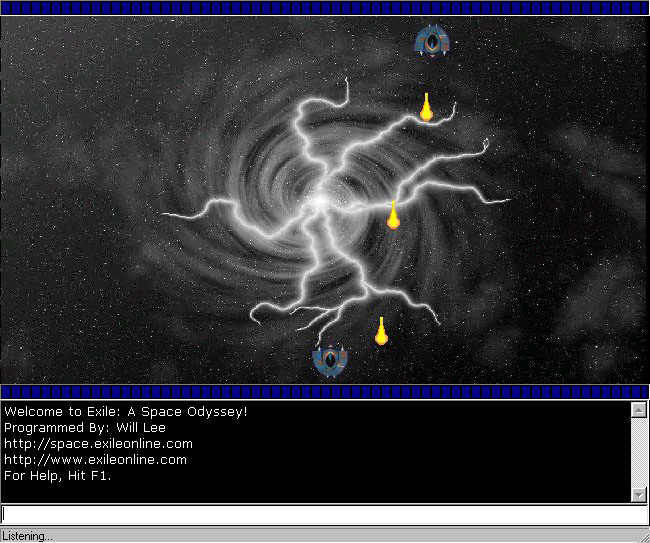Click the chat log scroll down arrow
Viewport: 650px width, 543px height.
point(639,495)
